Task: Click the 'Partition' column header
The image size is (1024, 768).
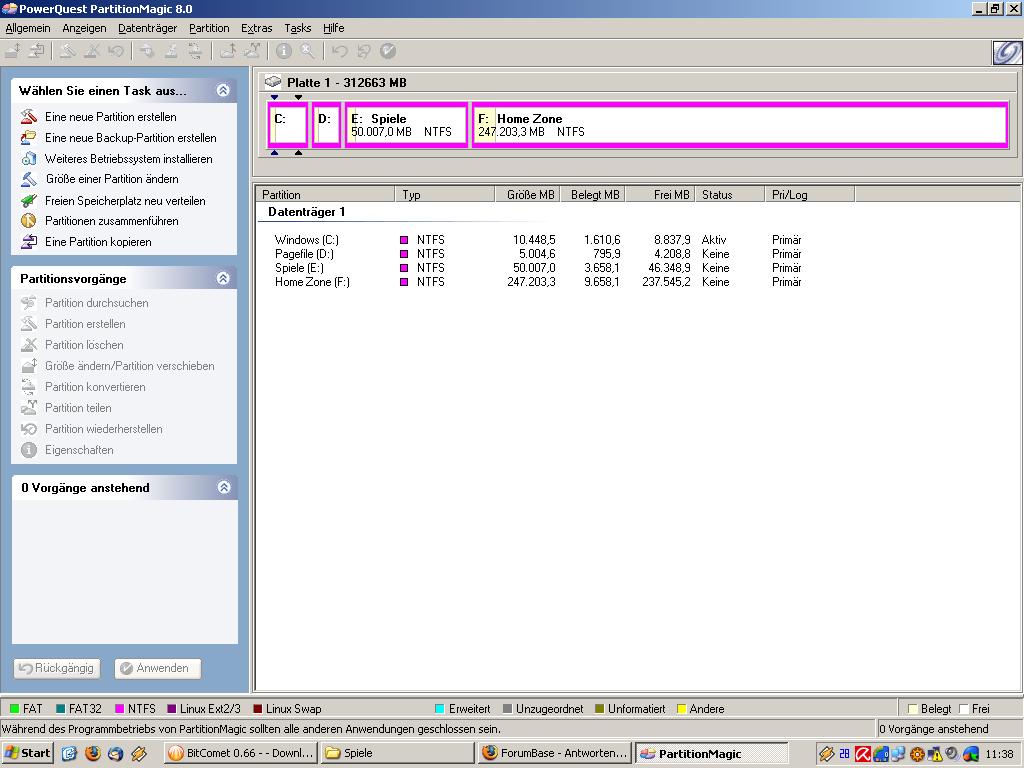Action: (325, 195)
